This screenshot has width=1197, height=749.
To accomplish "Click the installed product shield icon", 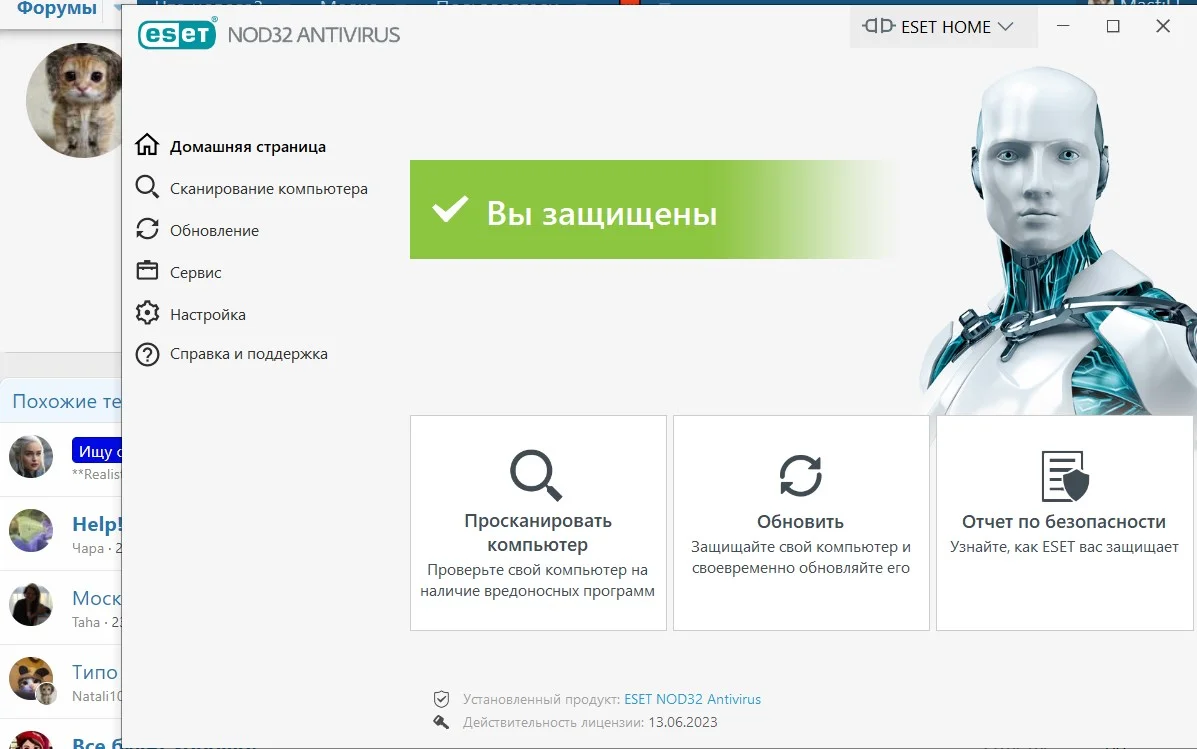I will (441, 698).
